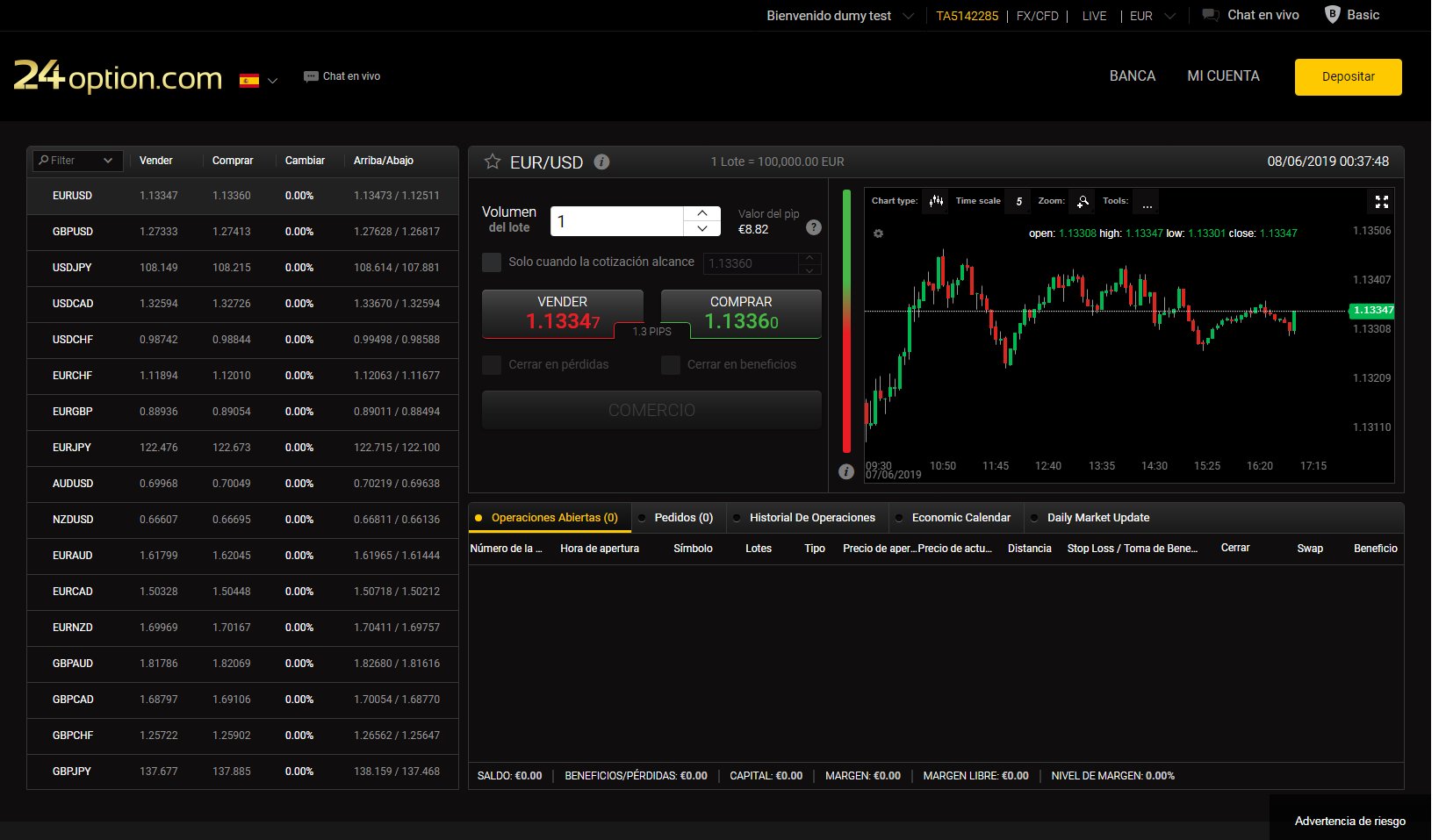Screen dimensions: 1446x840
Task: Select EURGBP asset row
Action: pyautogui.click(x=243, y=412)
